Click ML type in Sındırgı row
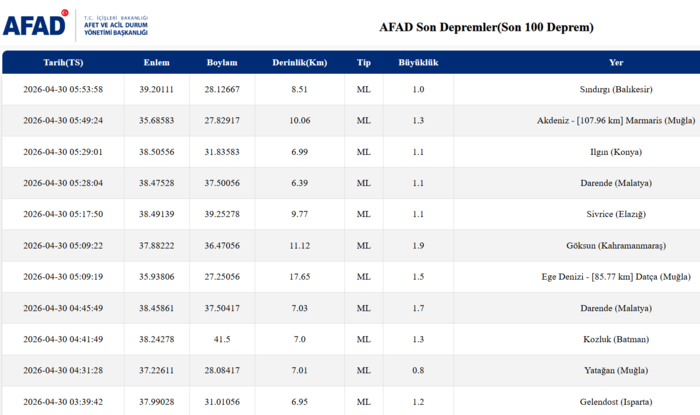Image resolution: width=700 pixels, height=415 pixels. click(363, 89)
